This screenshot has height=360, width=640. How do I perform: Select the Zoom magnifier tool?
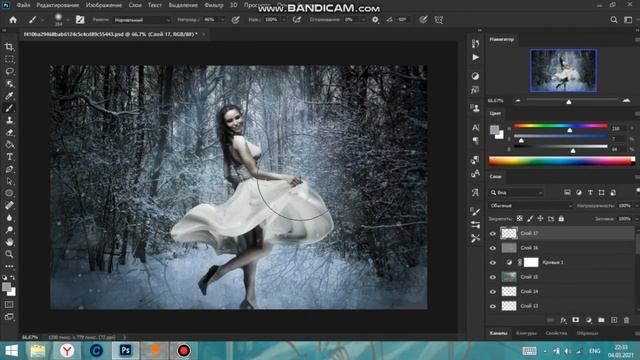pyautogui.click(x=9, y=254)
